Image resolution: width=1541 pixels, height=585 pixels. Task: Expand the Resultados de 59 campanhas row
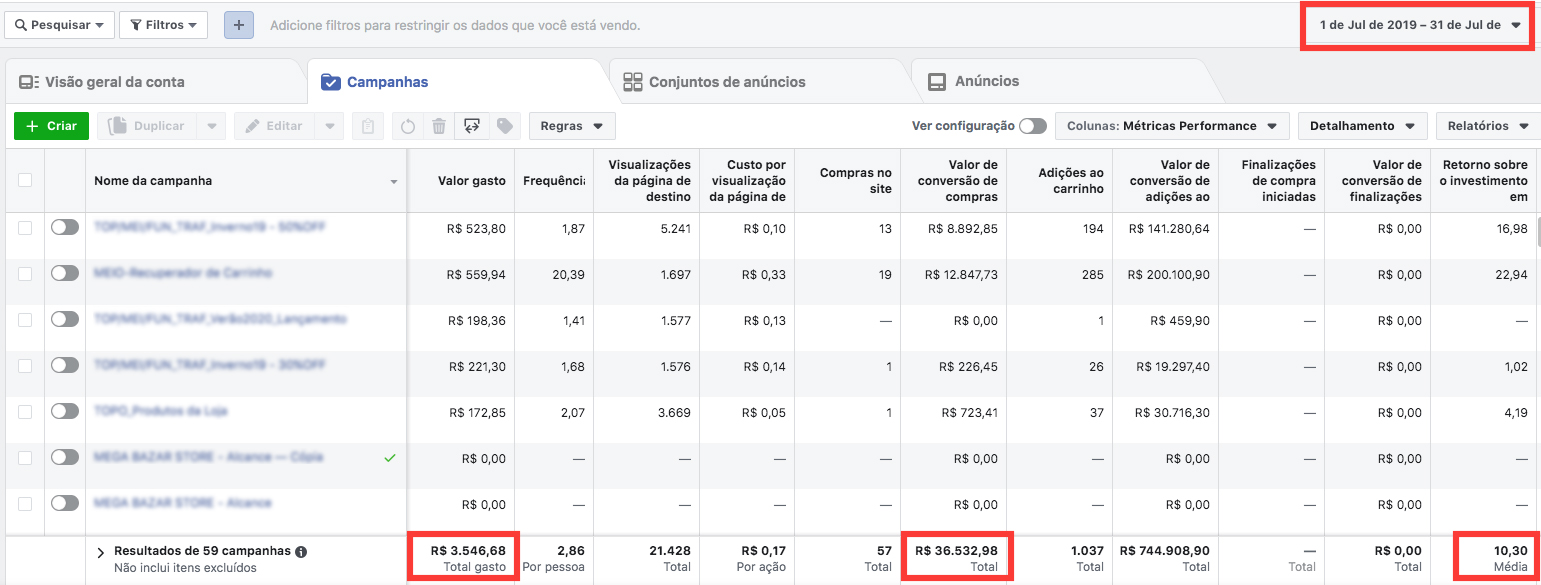[x=101, y=552]
